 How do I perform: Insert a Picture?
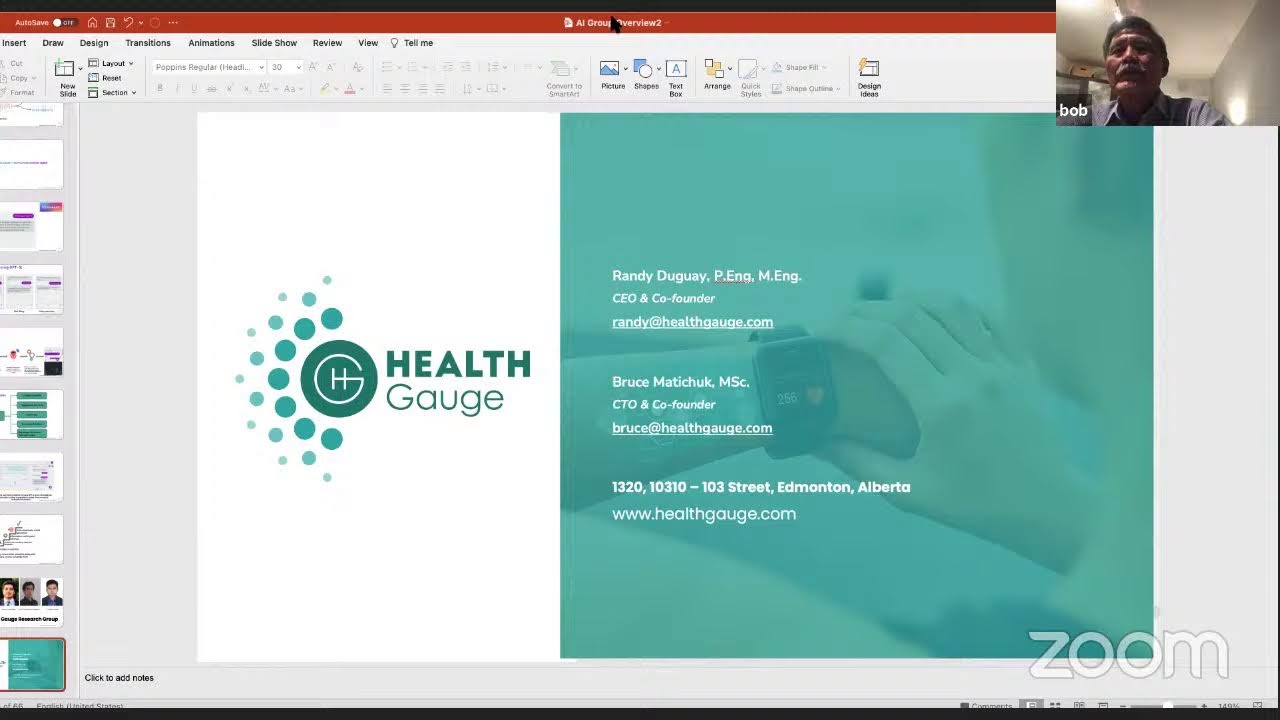[x=613, y=75]
